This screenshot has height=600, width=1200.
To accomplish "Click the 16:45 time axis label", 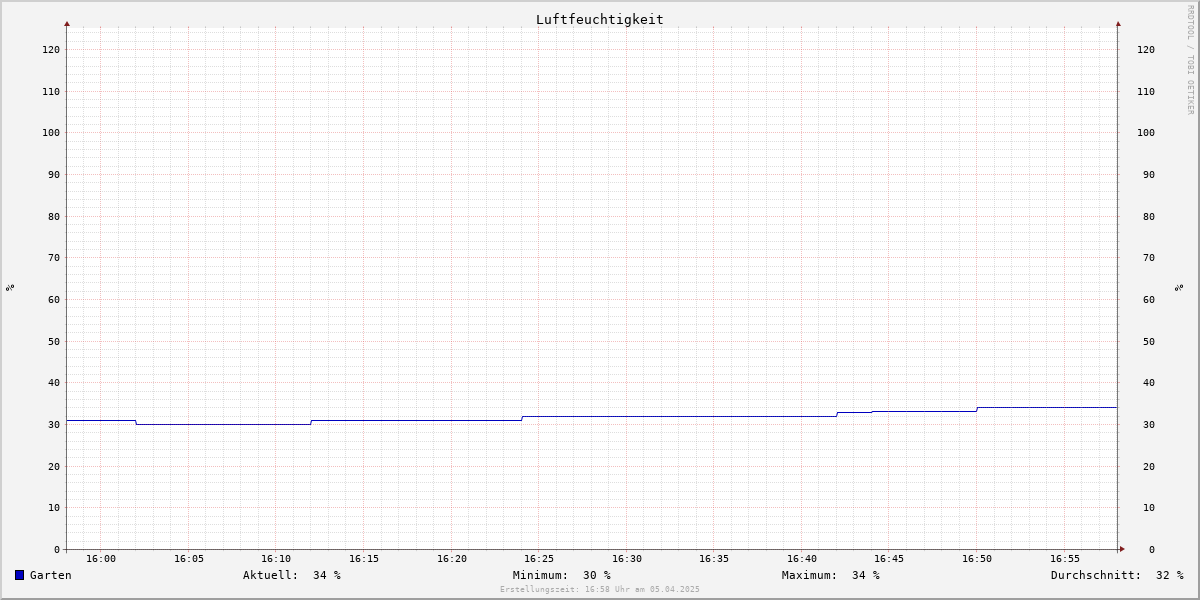I will 890,559.
